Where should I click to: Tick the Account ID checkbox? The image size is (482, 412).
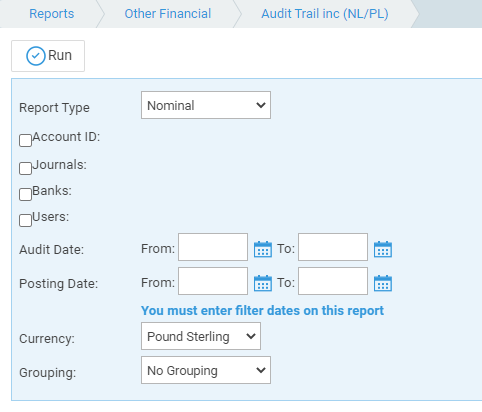pos(25,140)
